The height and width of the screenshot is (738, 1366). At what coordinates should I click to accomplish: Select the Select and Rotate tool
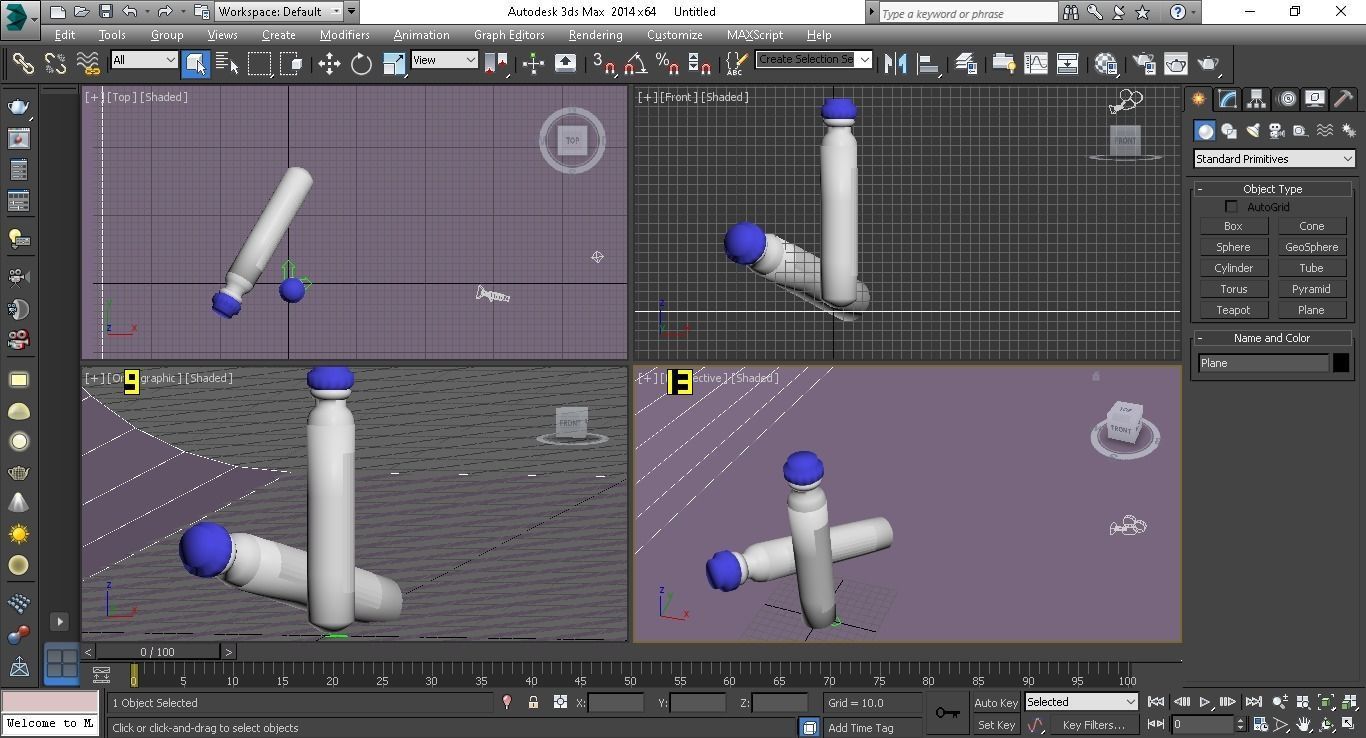(x=361, y=64)
